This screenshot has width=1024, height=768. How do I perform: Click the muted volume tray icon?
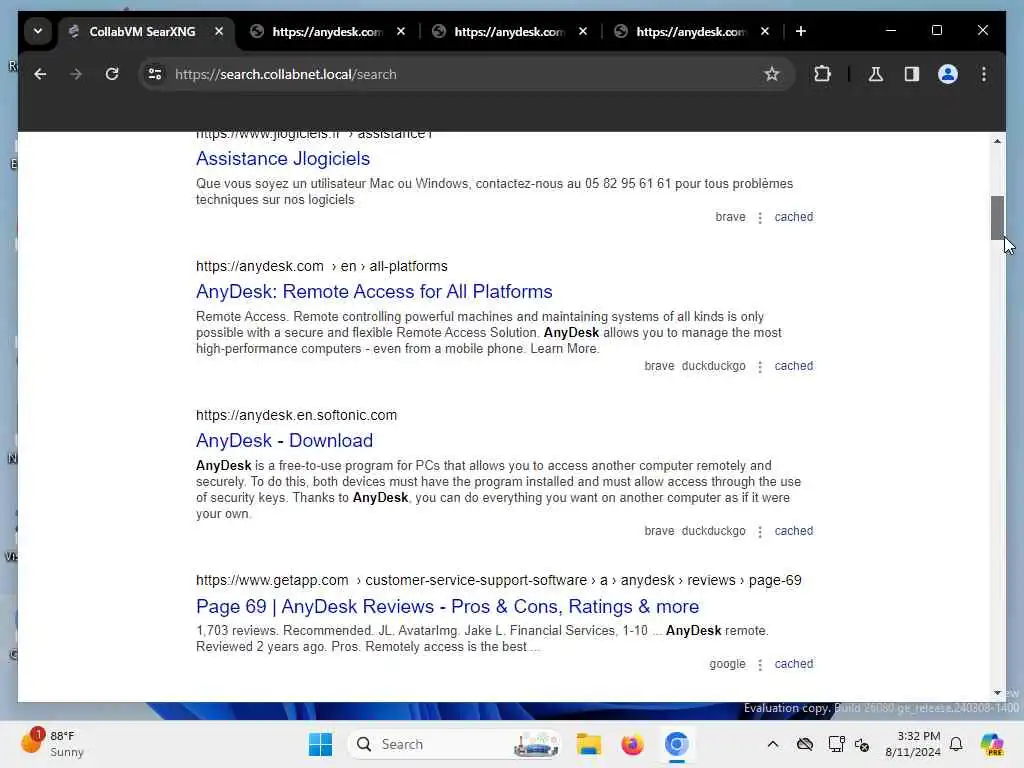(x=862, y=745)
